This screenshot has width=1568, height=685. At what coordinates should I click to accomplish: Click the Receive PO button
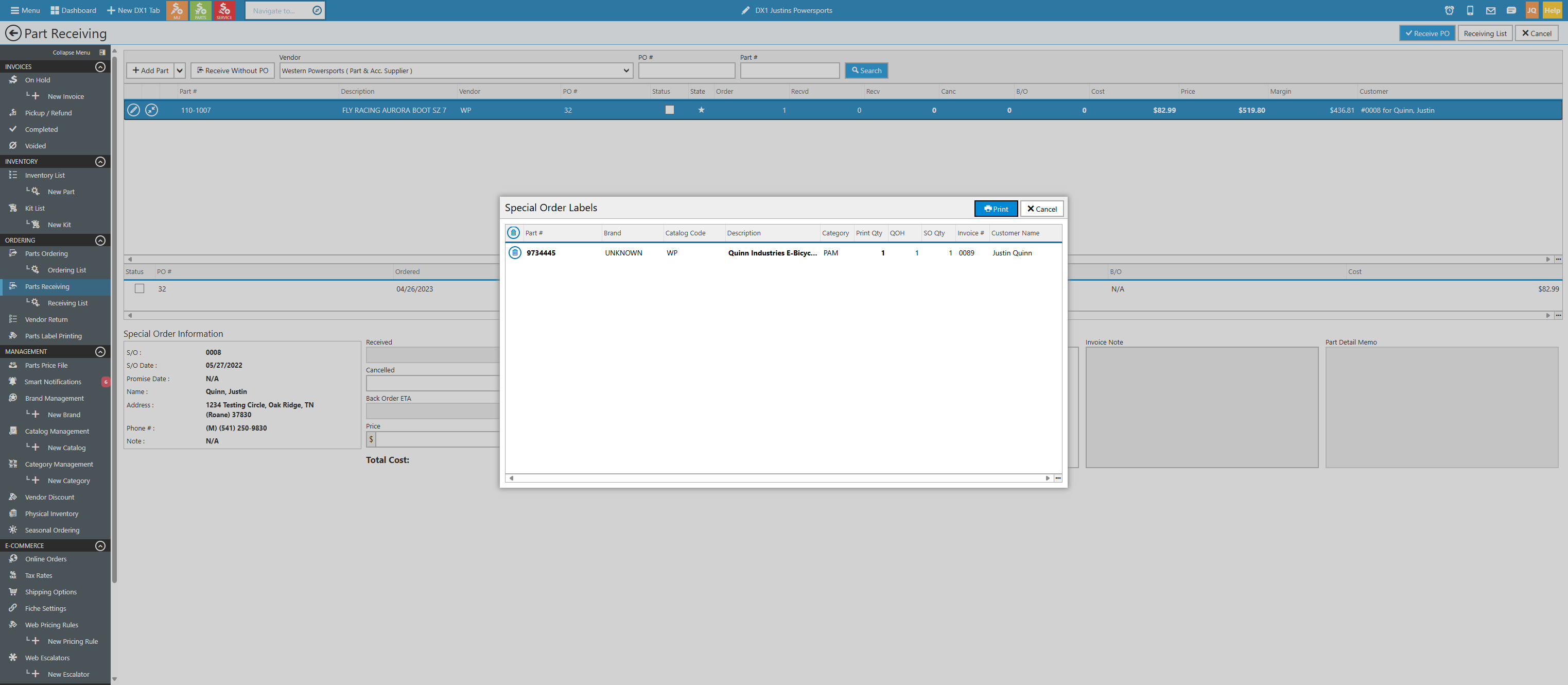click(1427, 33)
